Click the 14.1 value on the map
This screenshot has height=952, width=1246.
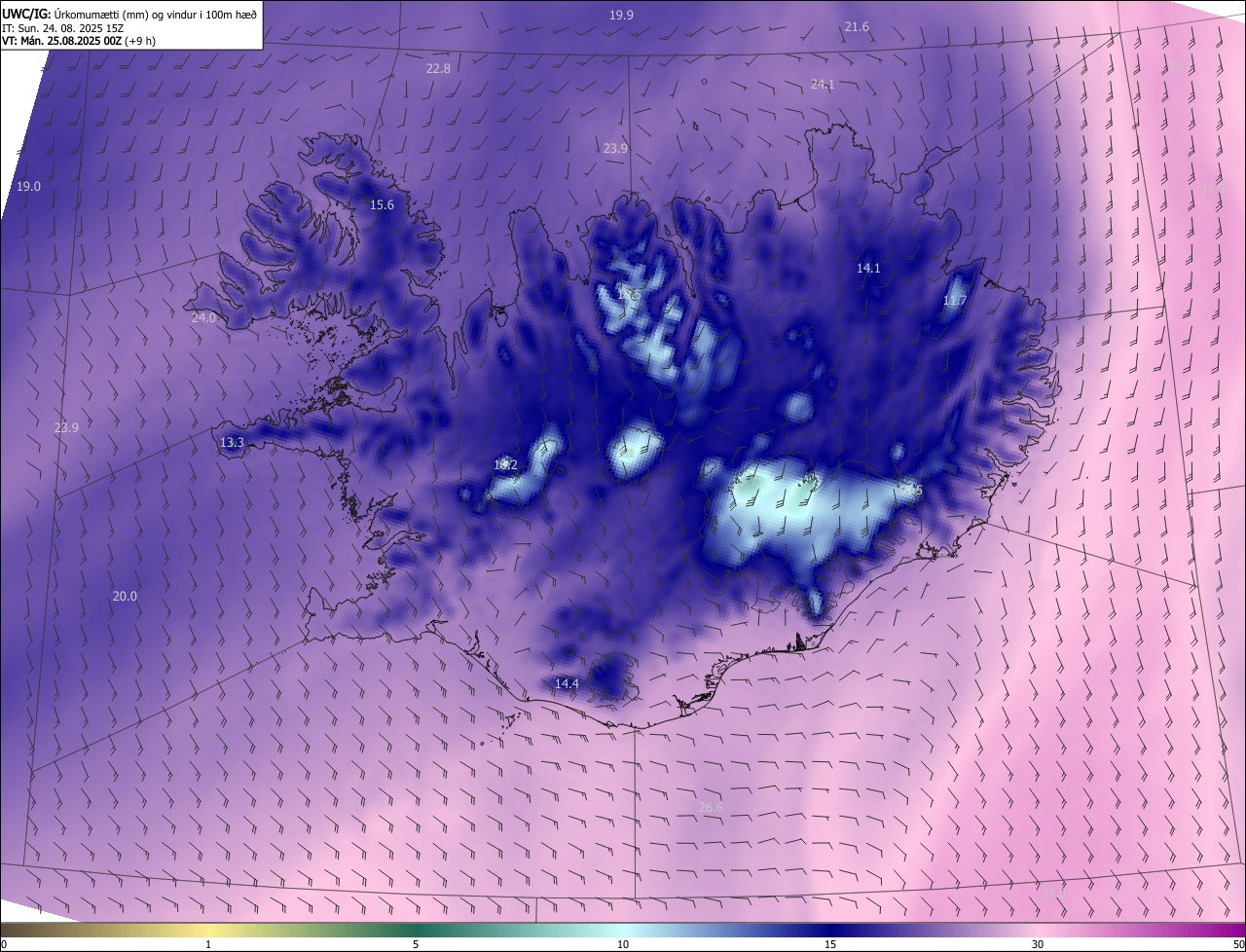tap(867, 268)
